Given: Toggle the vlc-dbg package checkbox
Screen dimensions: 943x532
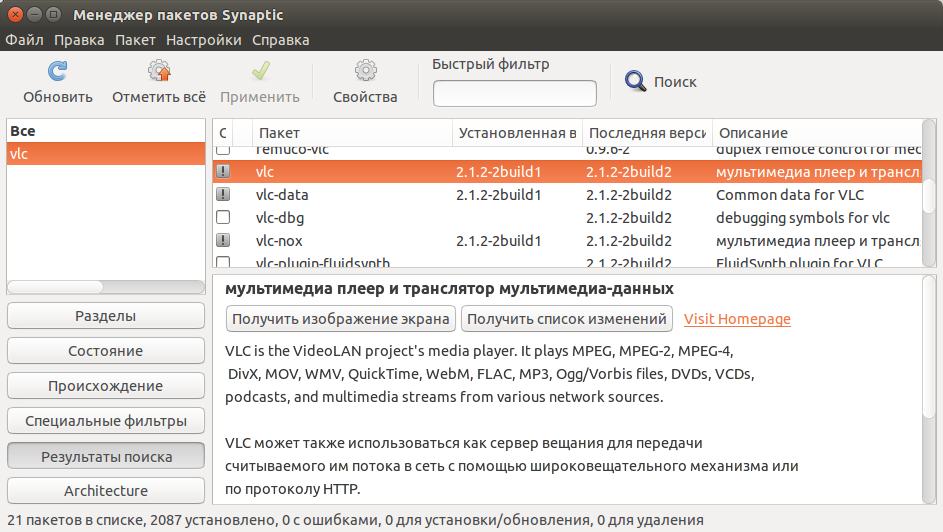Looking at the screenshot, I should click(x=223, y=218).
